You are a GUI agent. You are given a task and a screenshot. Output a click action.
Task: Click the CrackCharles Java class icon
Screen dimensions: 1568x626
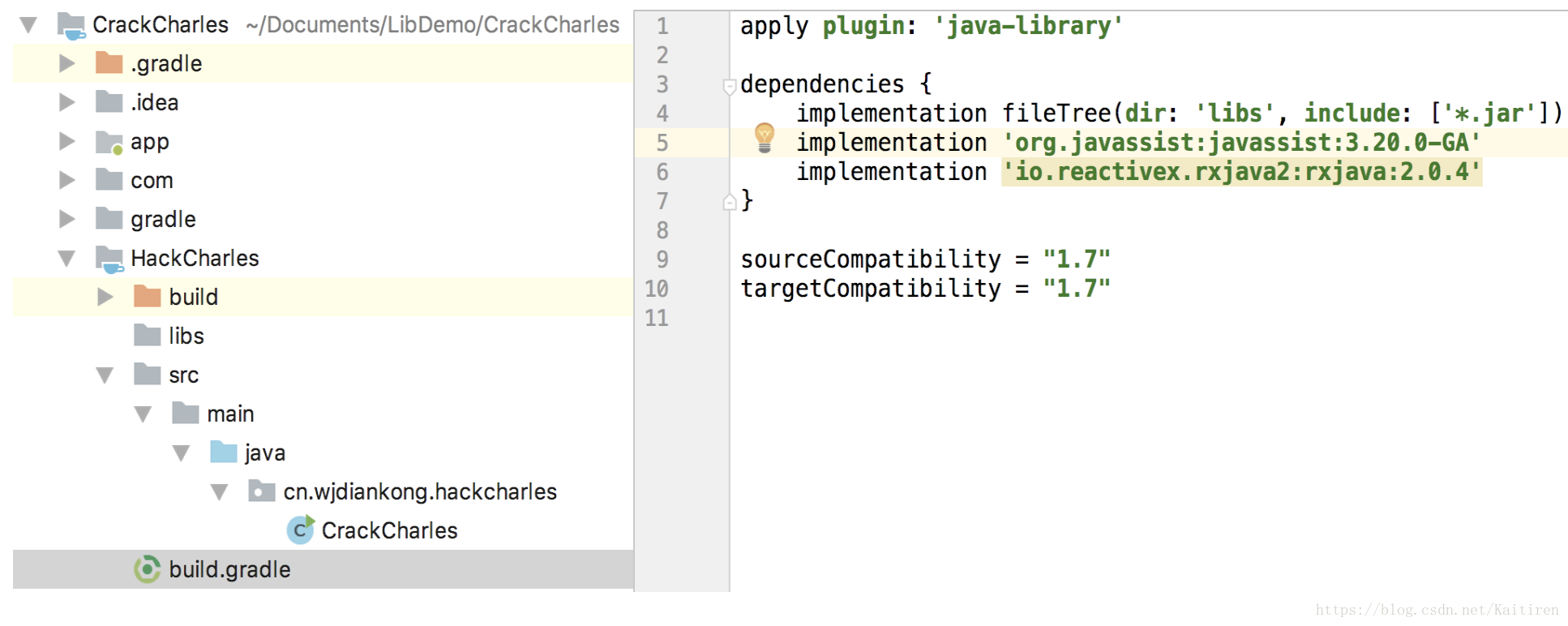[x=301, y=530]
